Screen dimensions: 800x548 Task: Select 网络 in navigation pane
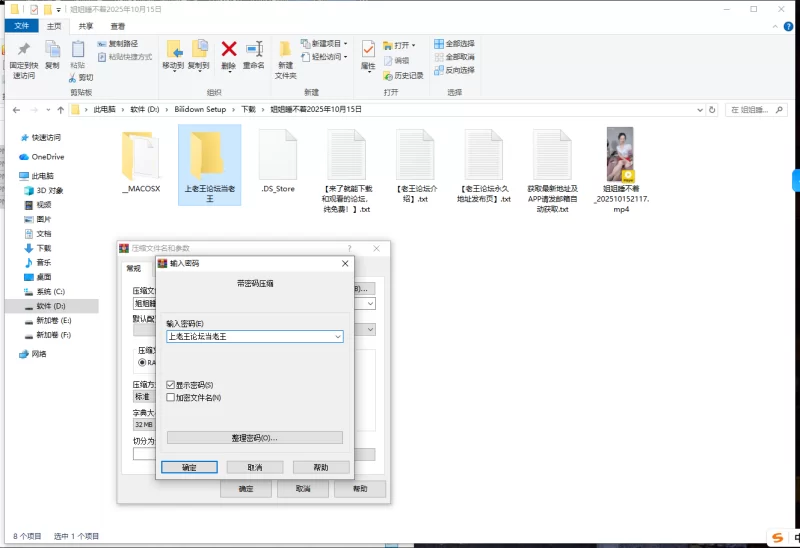(33, 354)
